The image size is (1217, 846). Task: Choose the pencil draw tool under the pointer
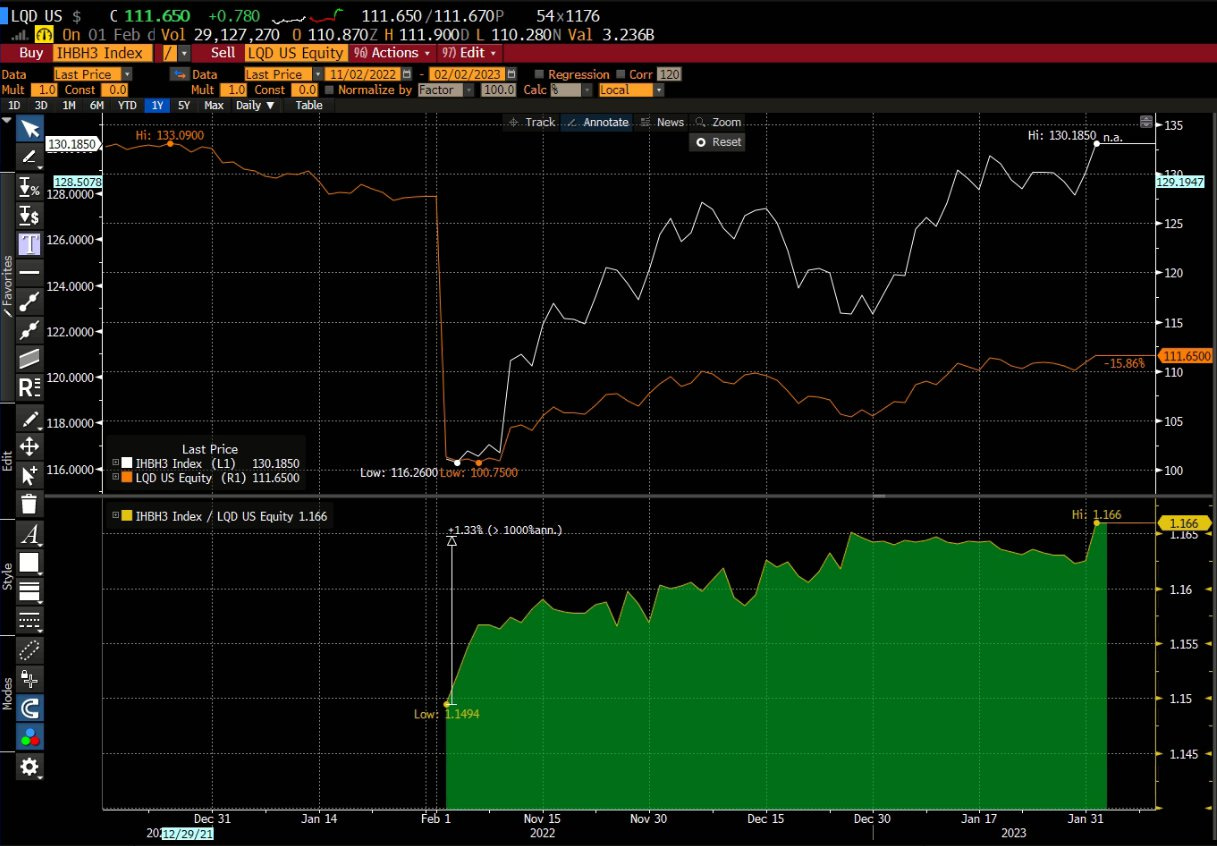point(30,156)
